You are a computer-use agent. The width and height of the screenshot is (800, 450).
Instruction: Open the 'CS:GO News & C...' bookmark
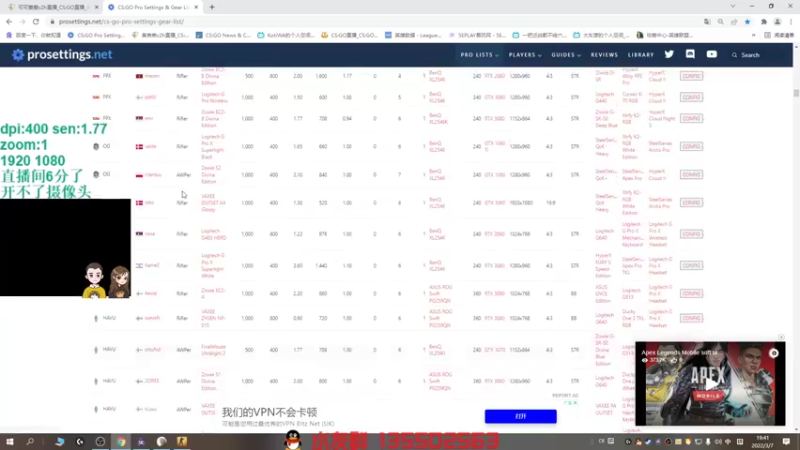tap(223, 35)
